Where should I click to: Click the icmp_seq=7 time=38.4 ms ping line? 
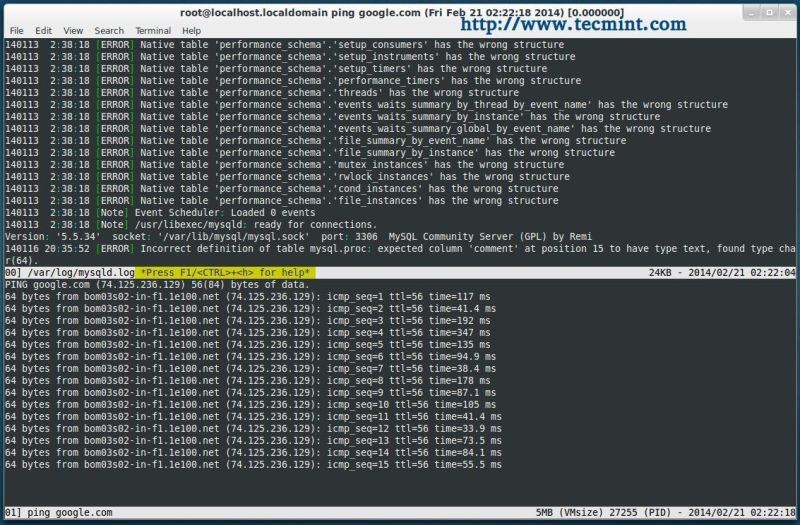coord(251,368)
